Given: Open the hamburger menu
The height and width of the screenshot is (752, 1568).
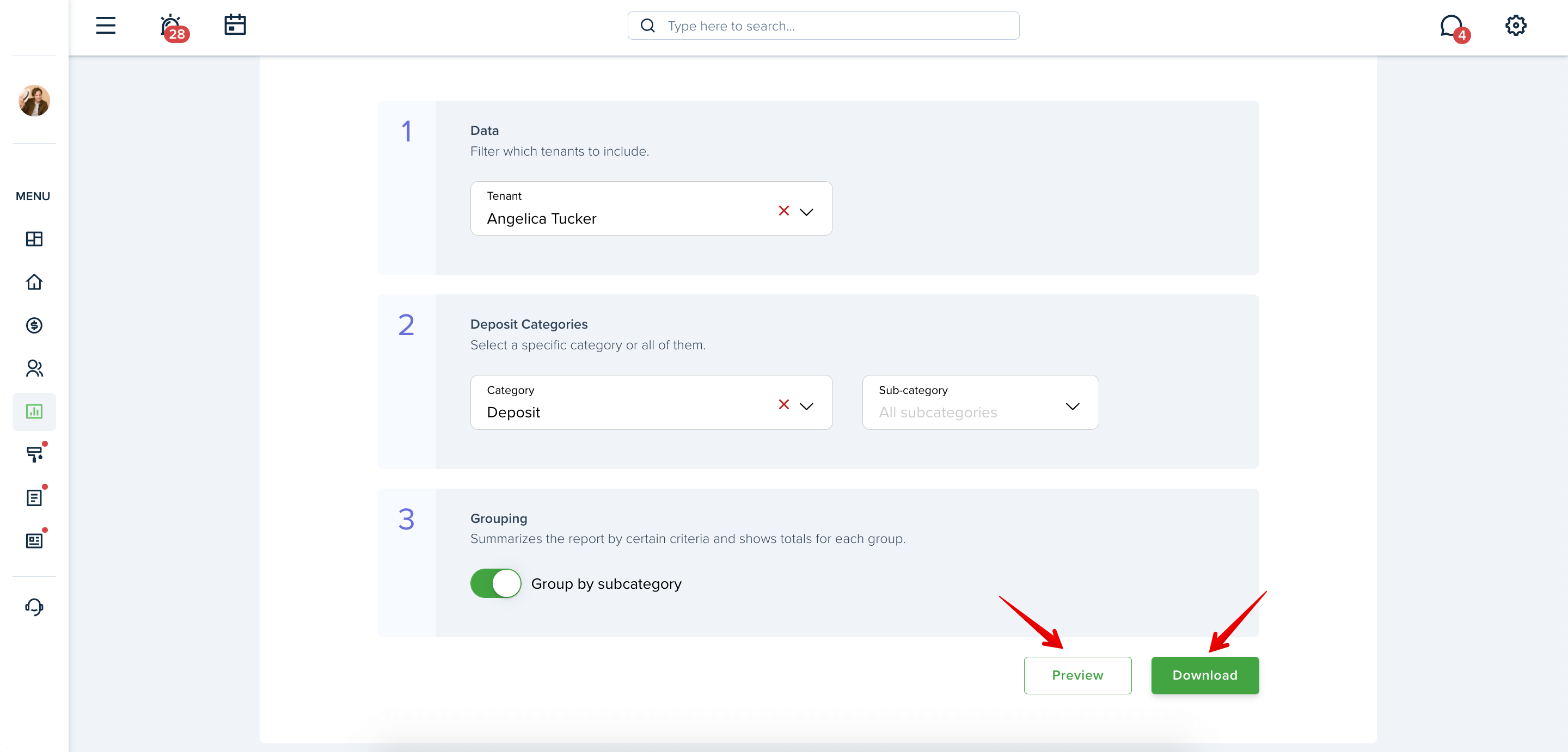Looking at the screenshot, I should tap(106, 26).
